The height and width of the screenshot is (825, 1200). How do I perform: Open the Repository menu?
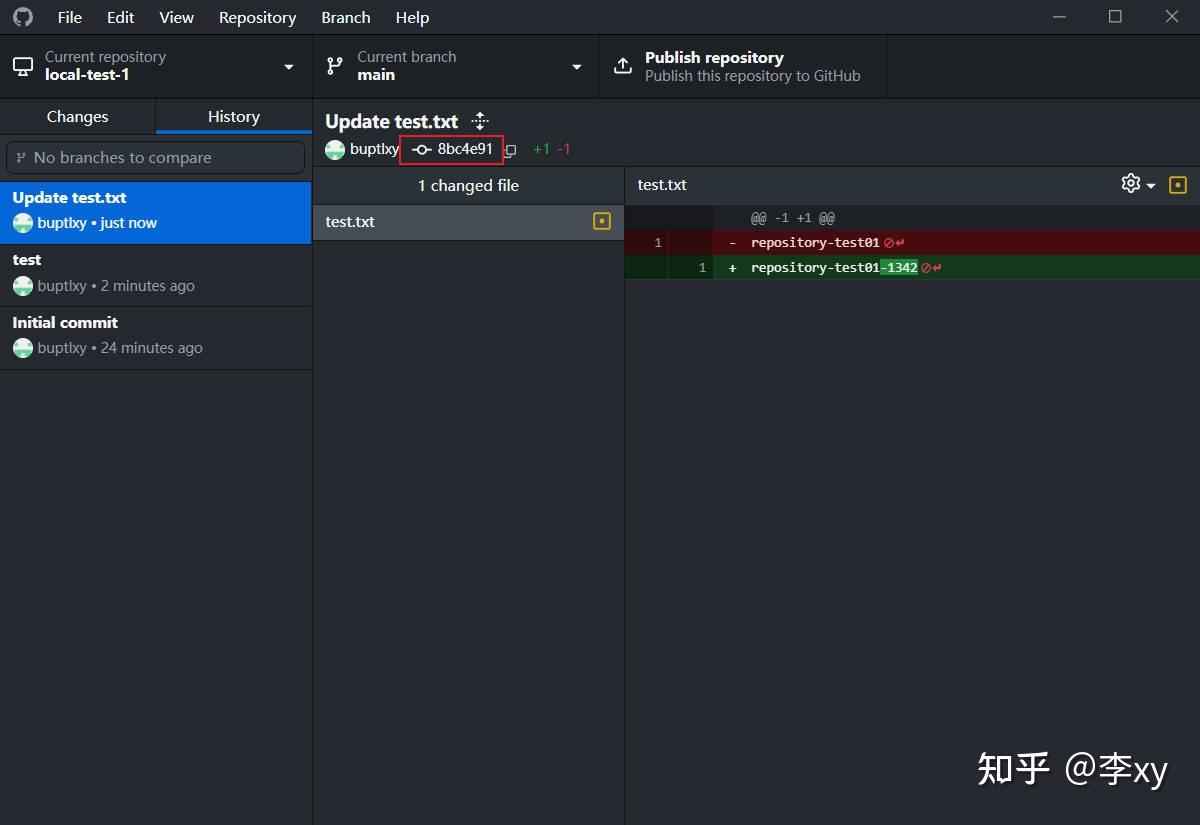[x=257, y=17]
